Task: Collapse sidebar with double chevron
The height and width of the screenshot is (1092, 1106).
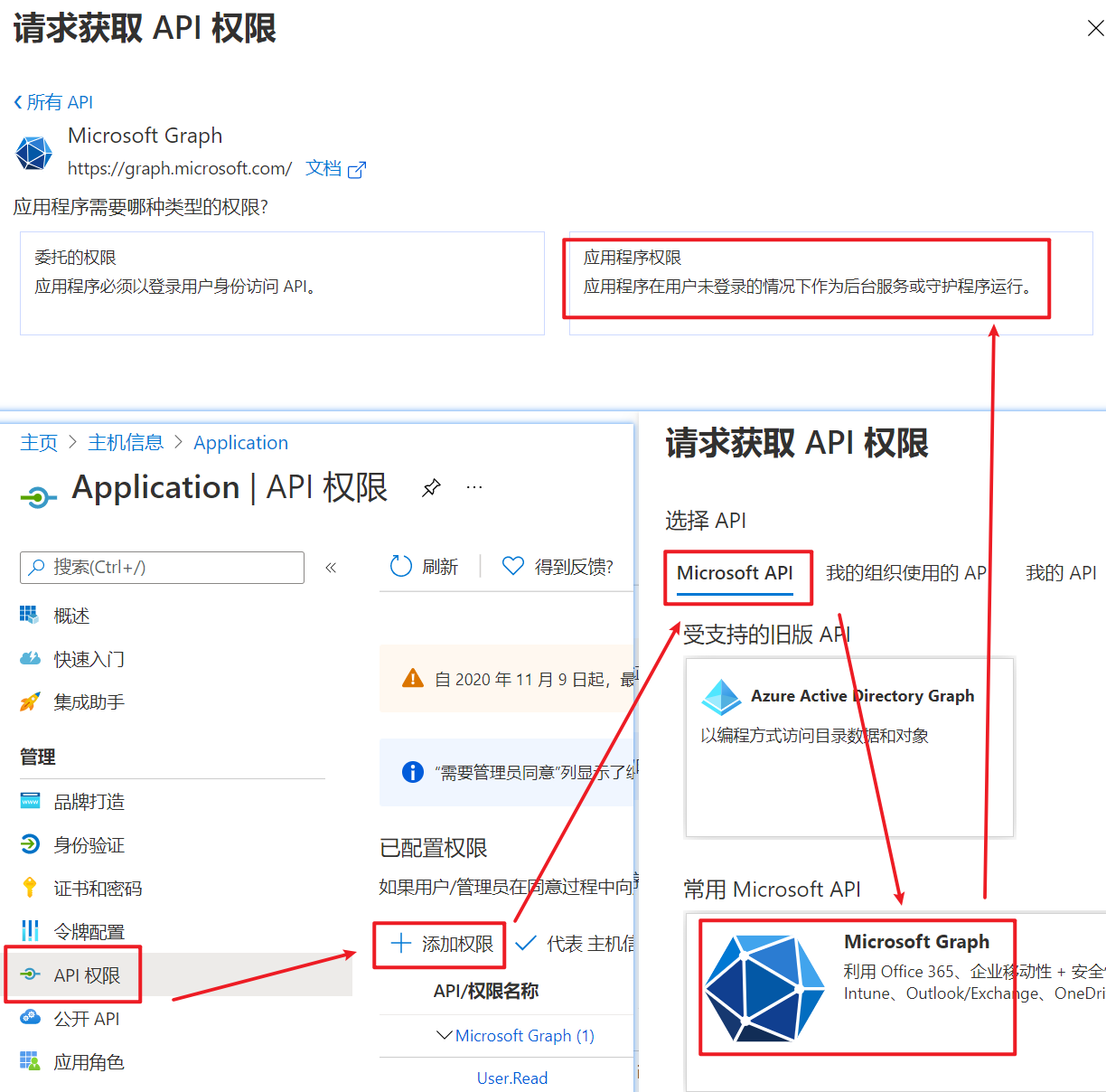Action: click(x=331, y=568)
